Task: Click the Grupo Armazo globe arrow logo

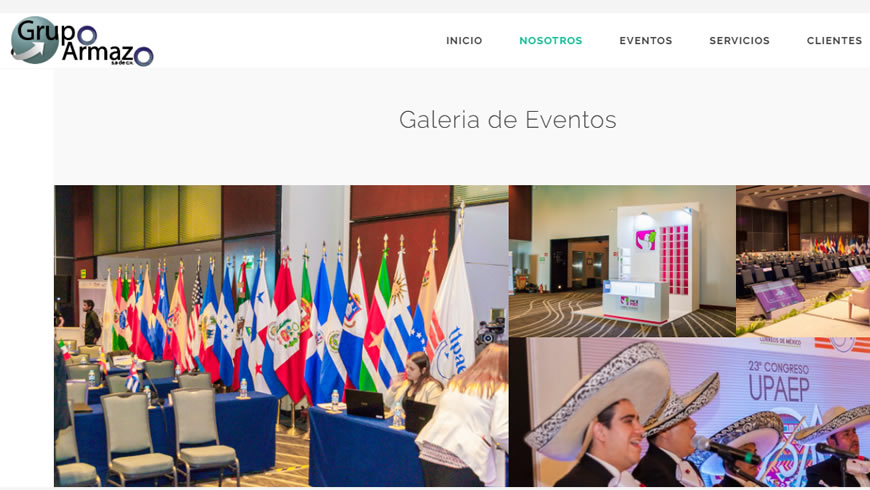Action: point(34,40)
